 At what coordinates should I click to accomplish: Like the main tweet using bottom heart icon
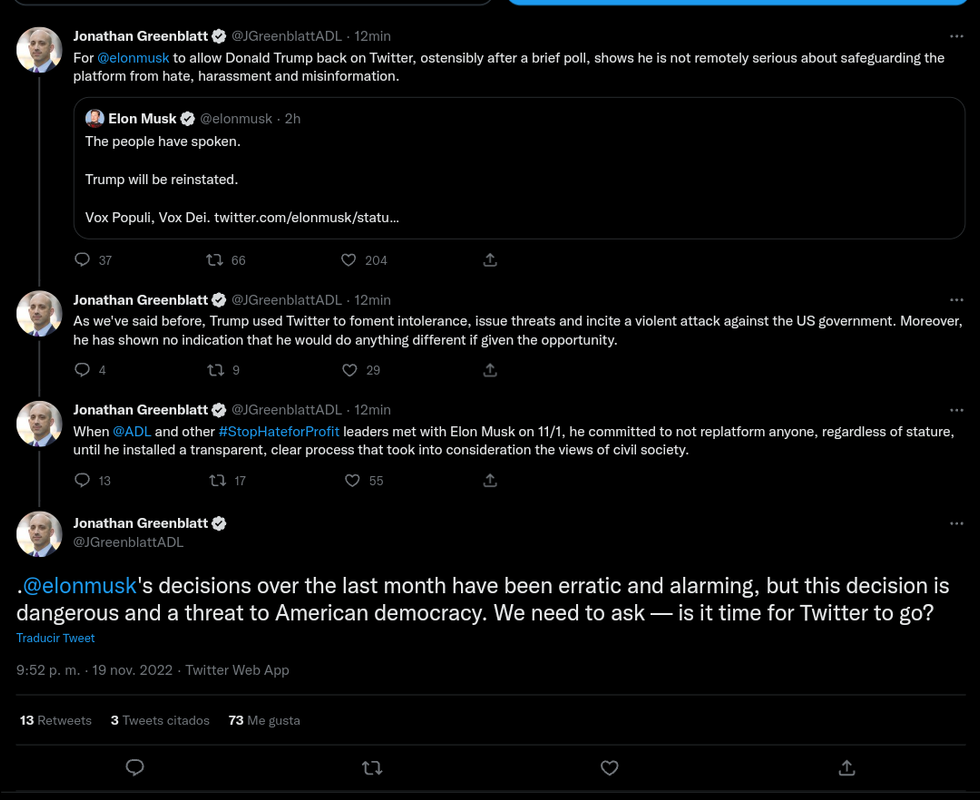(x=609, y=768)
